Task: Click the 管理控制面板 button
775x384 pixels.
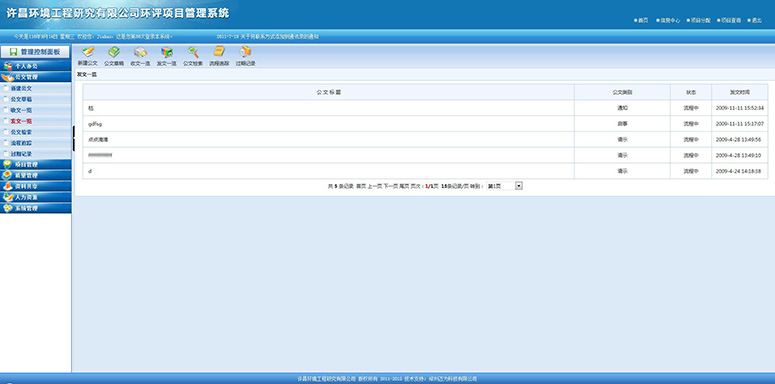Action: [35, 52]
